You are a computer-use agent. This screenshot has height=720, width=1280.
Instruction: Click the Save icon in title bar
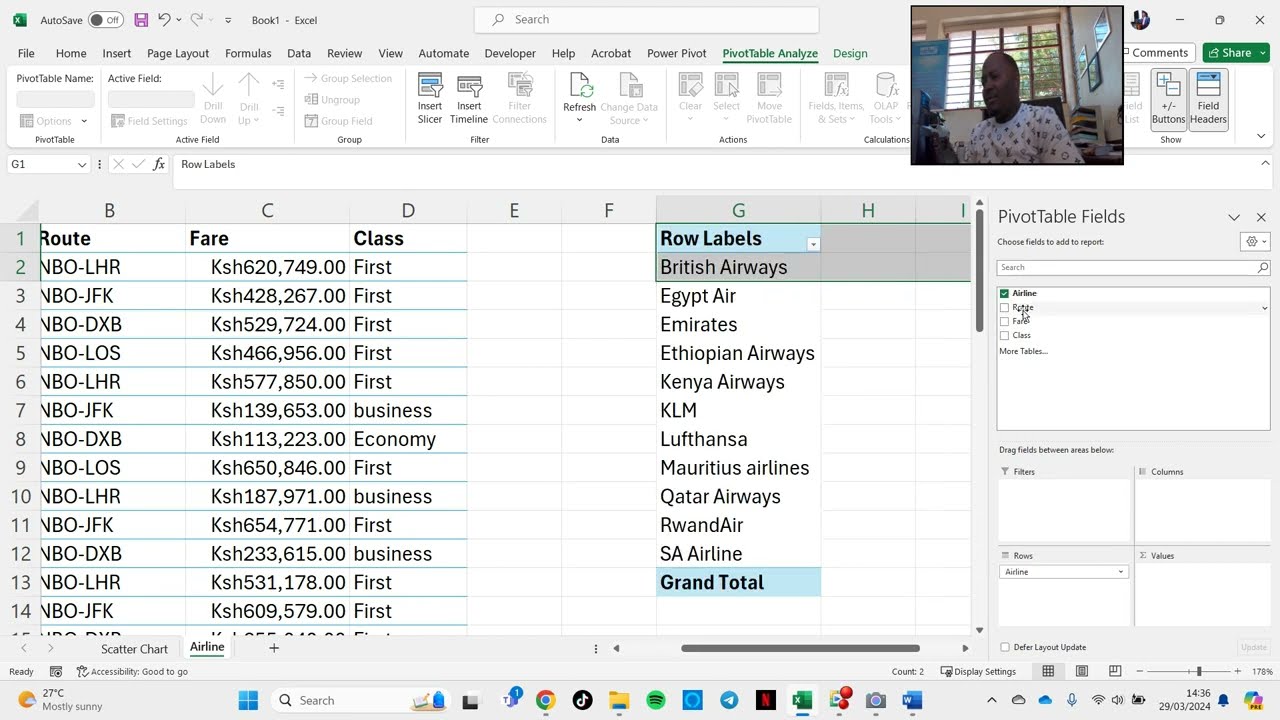pyautogui.click(x=141, y=20)
